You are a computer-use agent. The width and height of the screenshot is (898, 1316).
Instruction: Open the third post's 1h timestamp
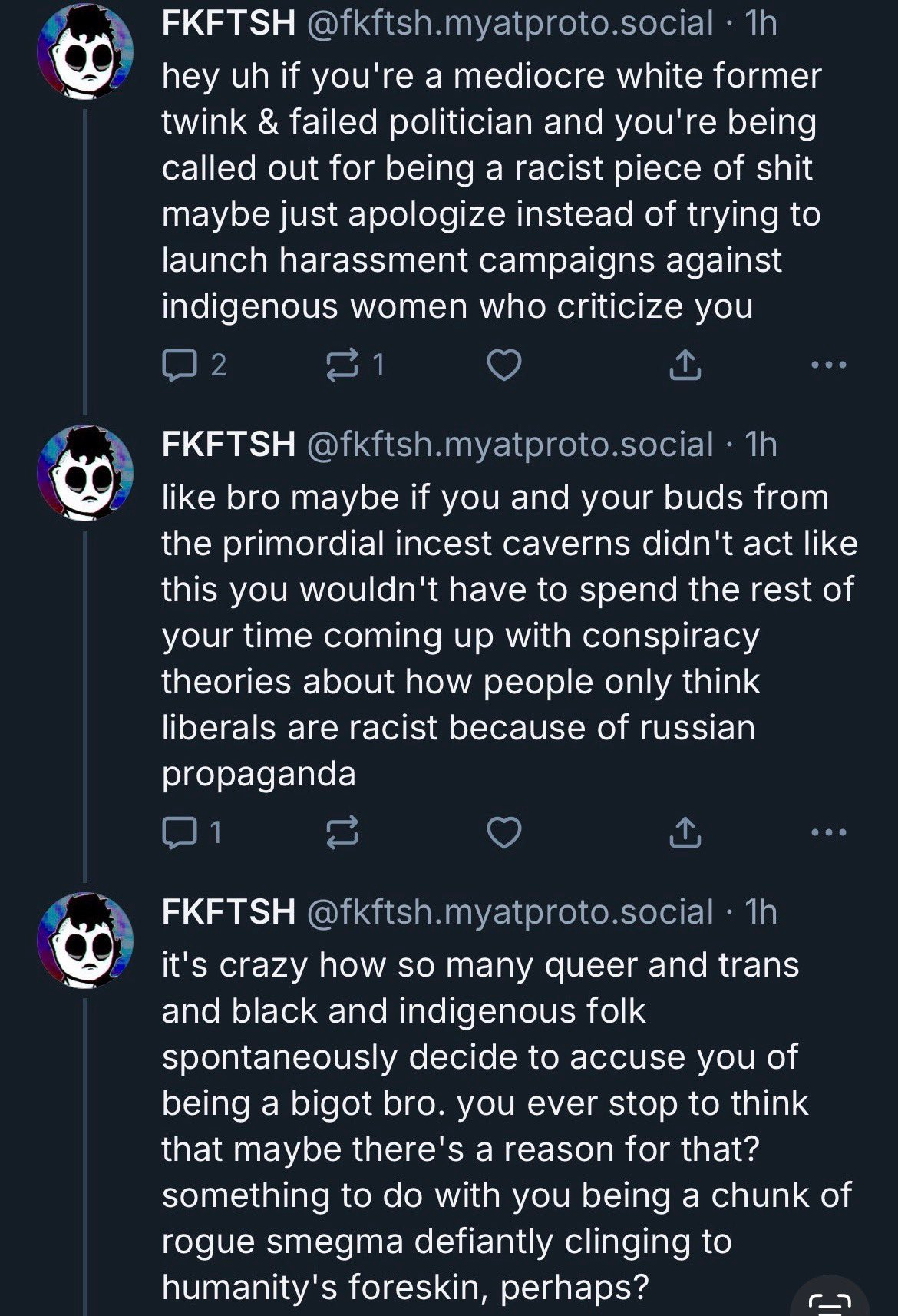coord(761,911)
